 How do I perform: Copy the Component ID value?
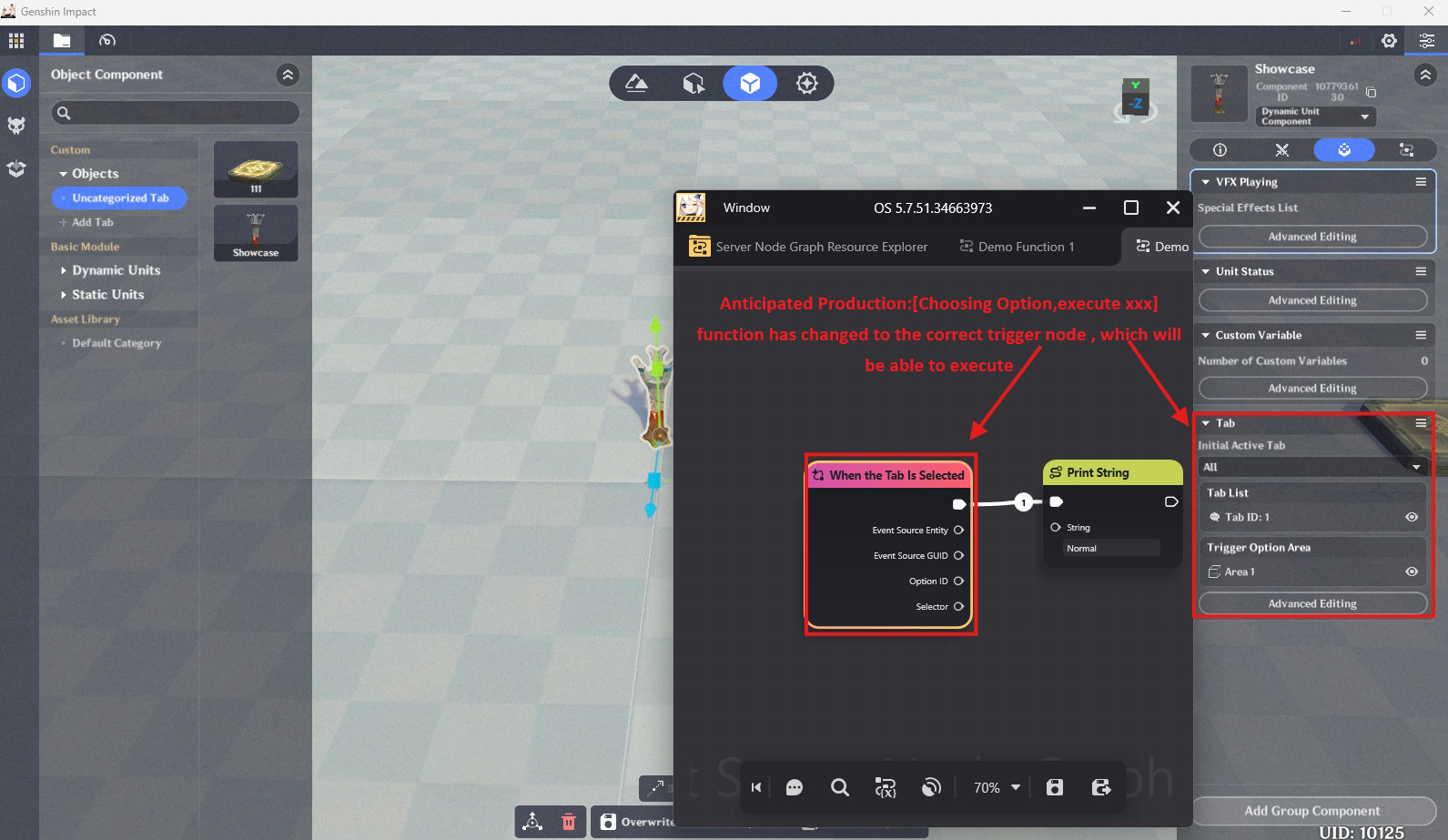[1371, 92]
